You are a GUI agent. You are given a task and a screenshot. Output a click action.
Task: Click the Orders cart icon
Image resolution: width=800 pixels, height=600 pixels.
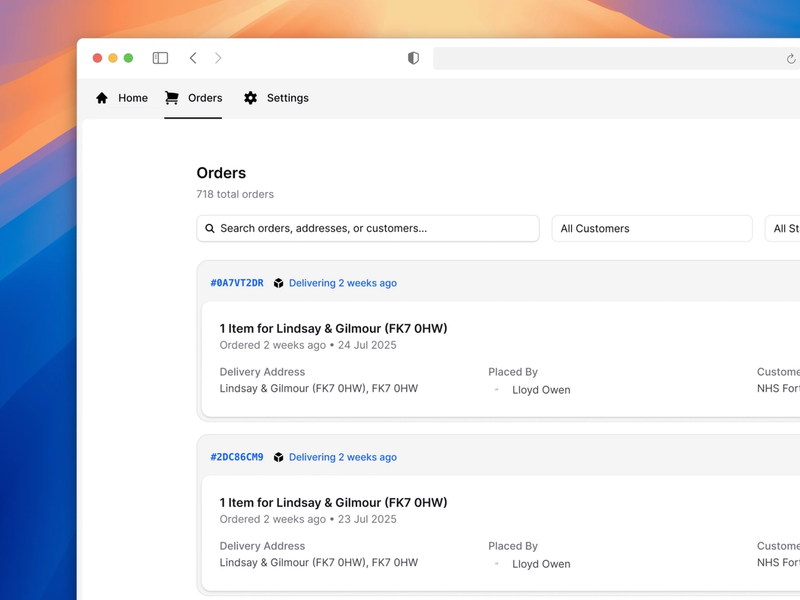click(171, 98)
